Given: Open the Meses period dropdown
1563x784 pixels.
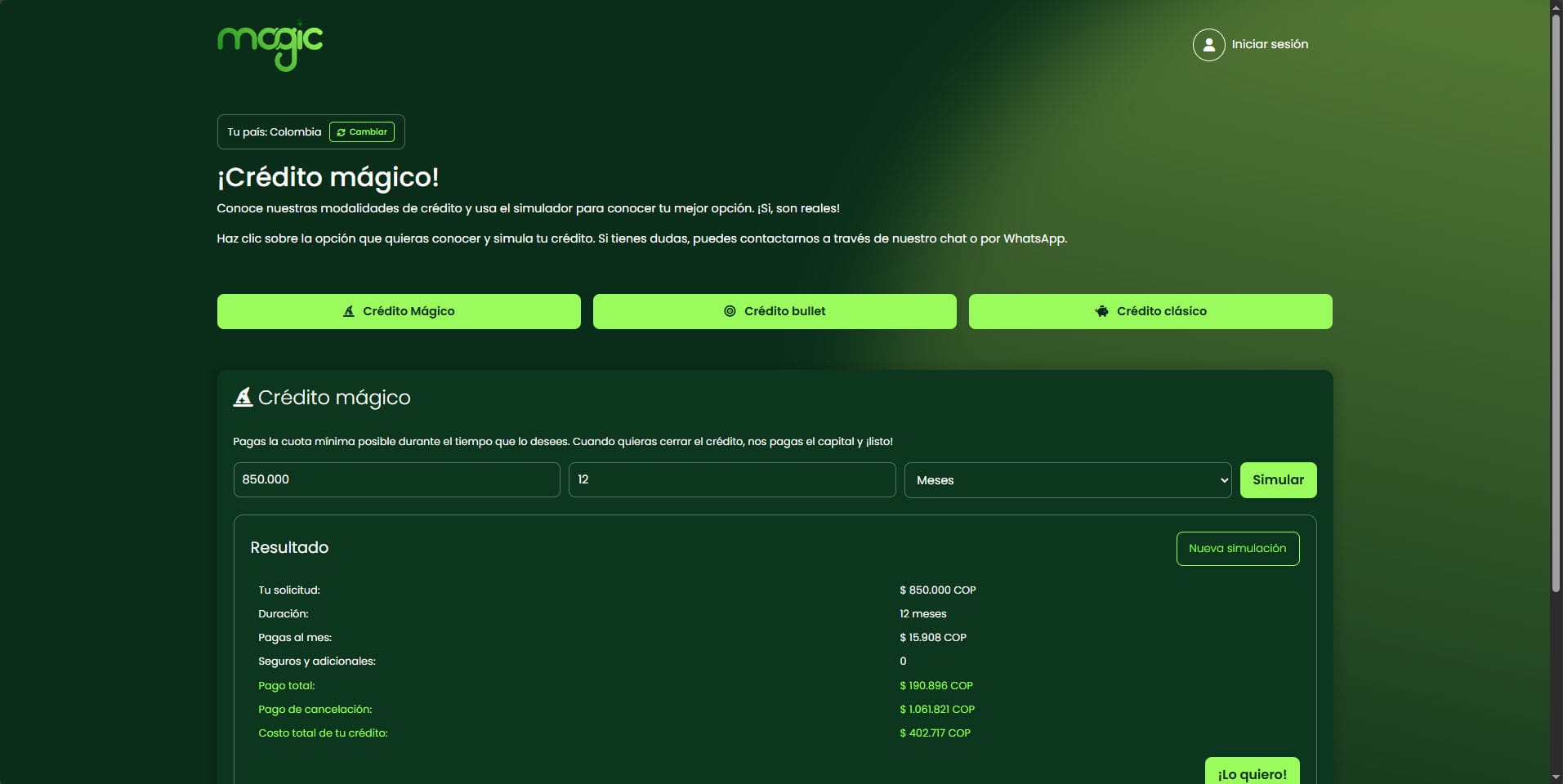Looking at the screenshot, I should point(1067,480).
